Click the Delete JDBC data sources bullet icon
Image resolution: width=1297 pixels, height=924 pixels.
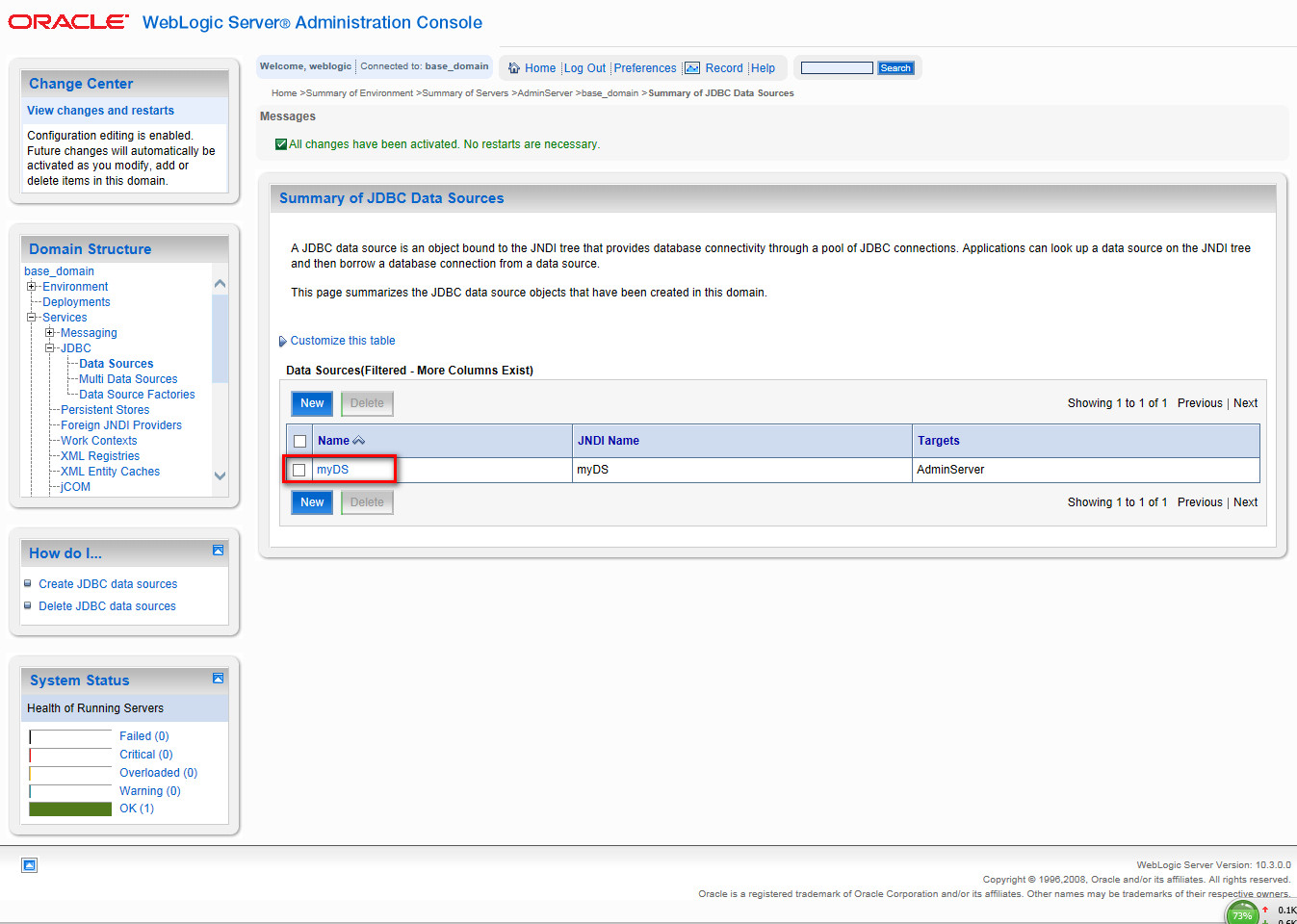click(28, 605)
